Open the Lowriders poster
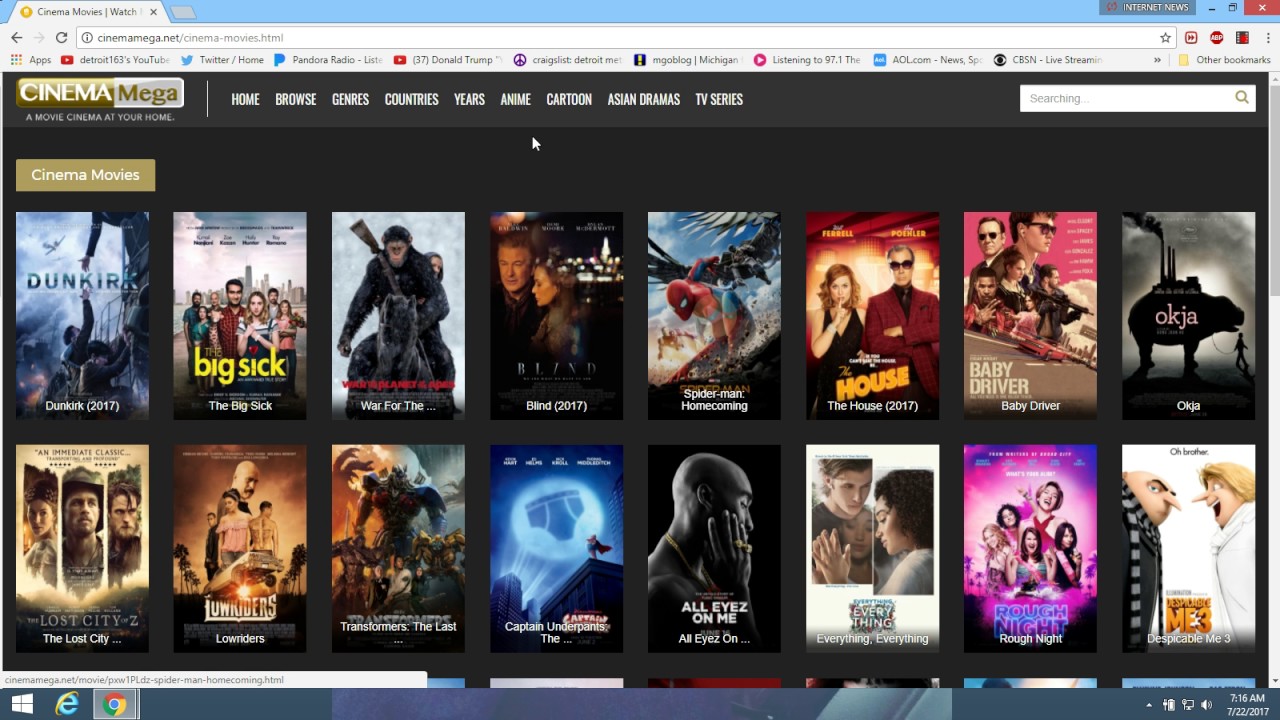The width and height of the screenshot is (1280, 720). 240,548
